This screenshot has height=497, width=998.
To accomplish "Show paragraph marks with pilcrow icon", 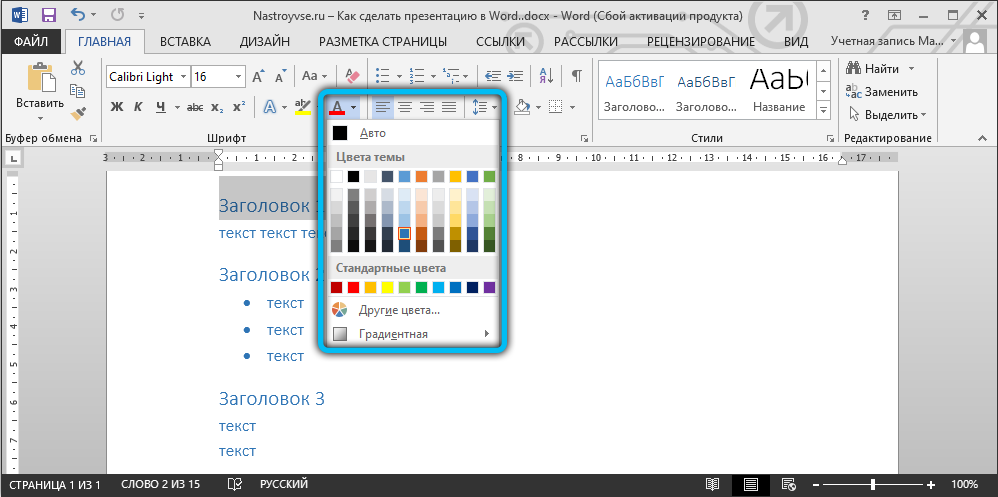I will pyautogui.click(x=576, y=76).
